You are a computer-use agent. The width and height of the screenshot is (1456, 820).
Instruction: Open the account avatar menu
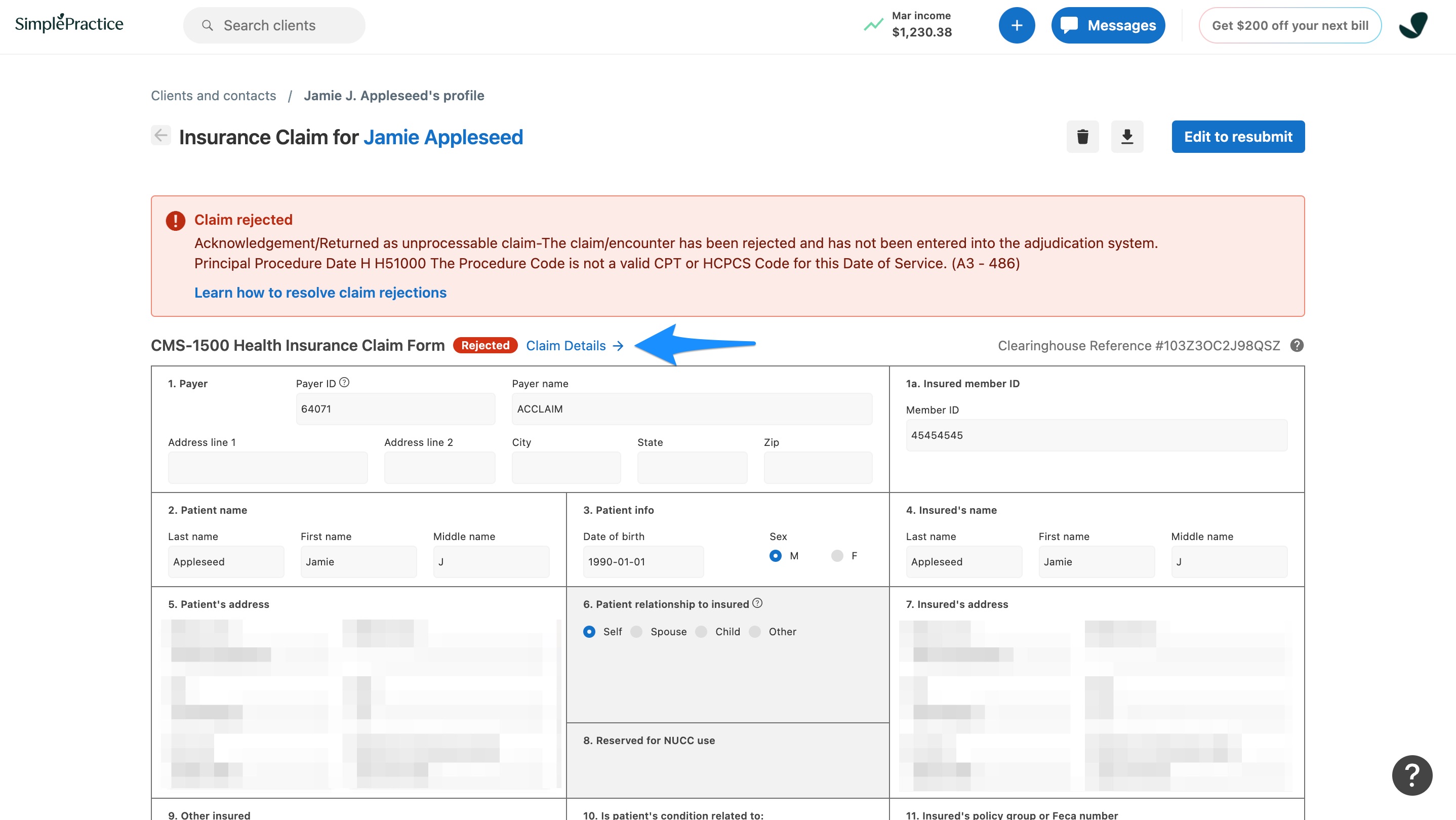point(1413,25)
